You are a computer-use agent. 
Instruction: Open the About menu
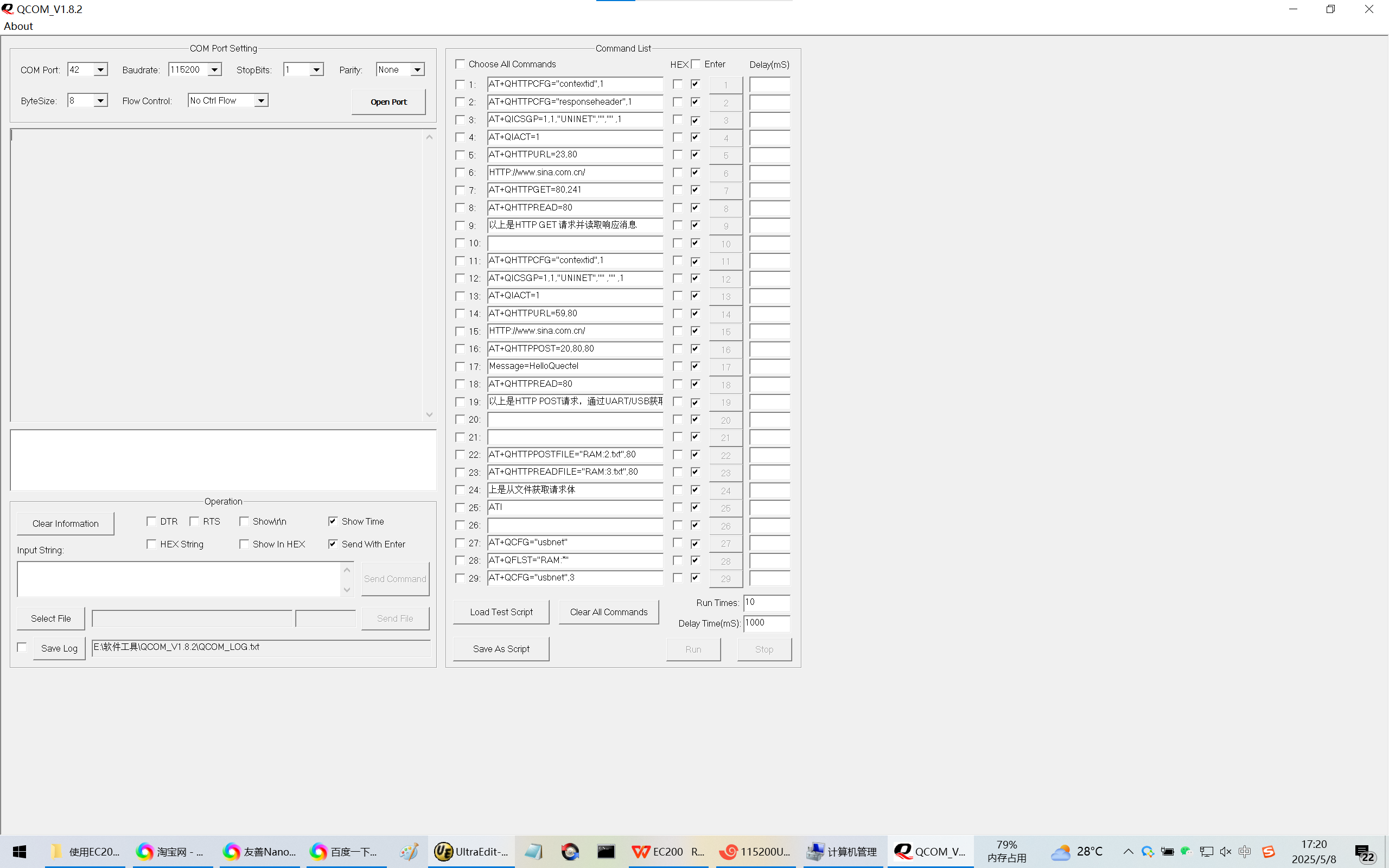18,27
